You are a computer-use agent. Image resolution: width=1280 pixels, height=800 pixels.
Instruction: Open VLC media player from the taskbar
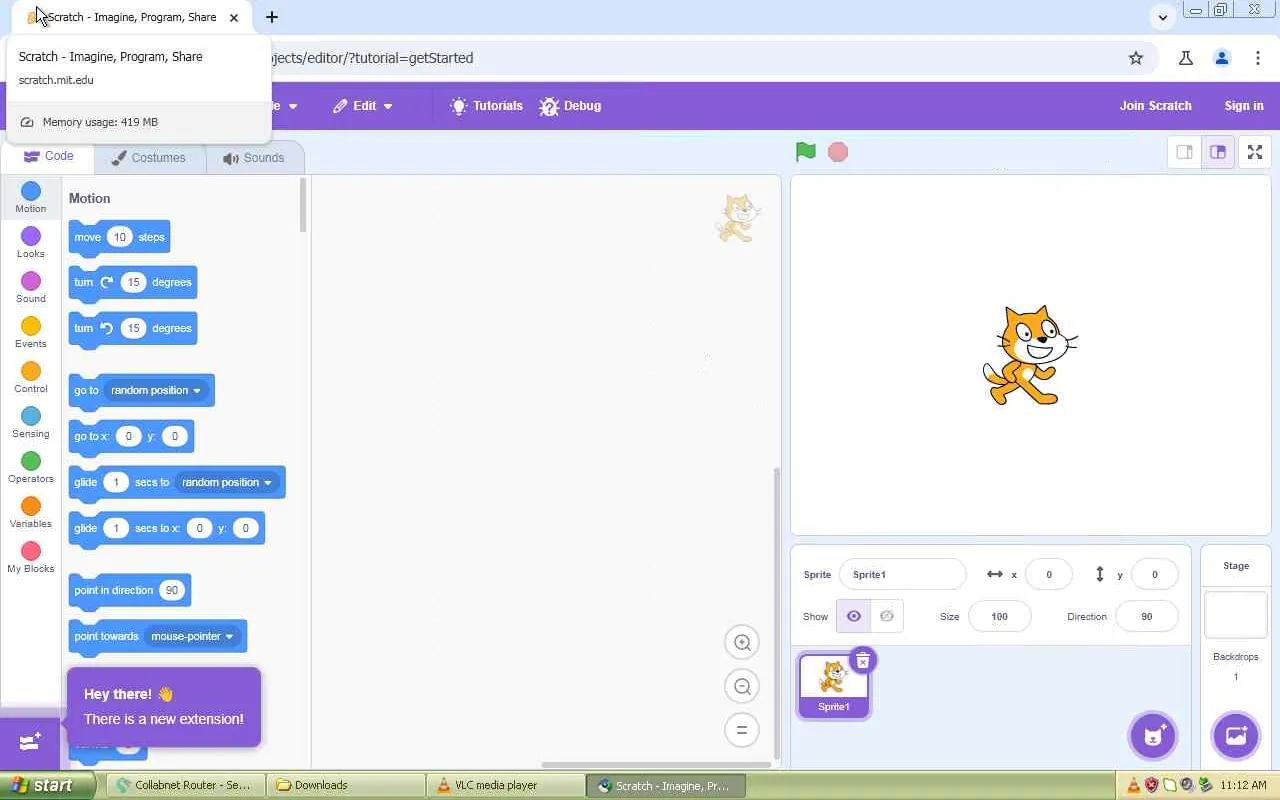(507, 785)
